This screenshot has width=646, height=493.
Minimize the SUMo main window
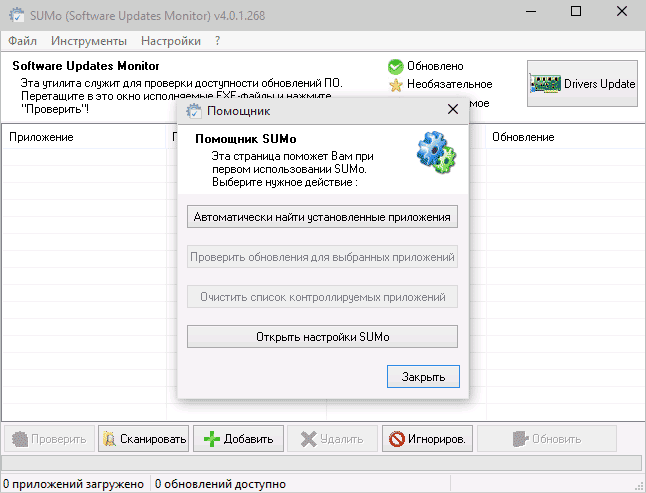tap(531, 12)
